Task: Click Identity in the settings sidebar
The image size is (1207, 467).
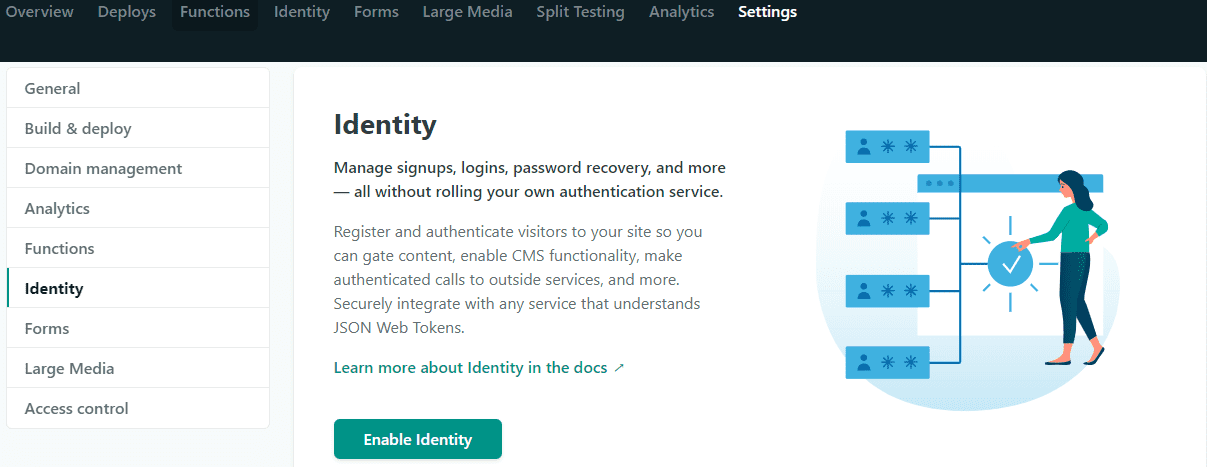Action: 54,289
